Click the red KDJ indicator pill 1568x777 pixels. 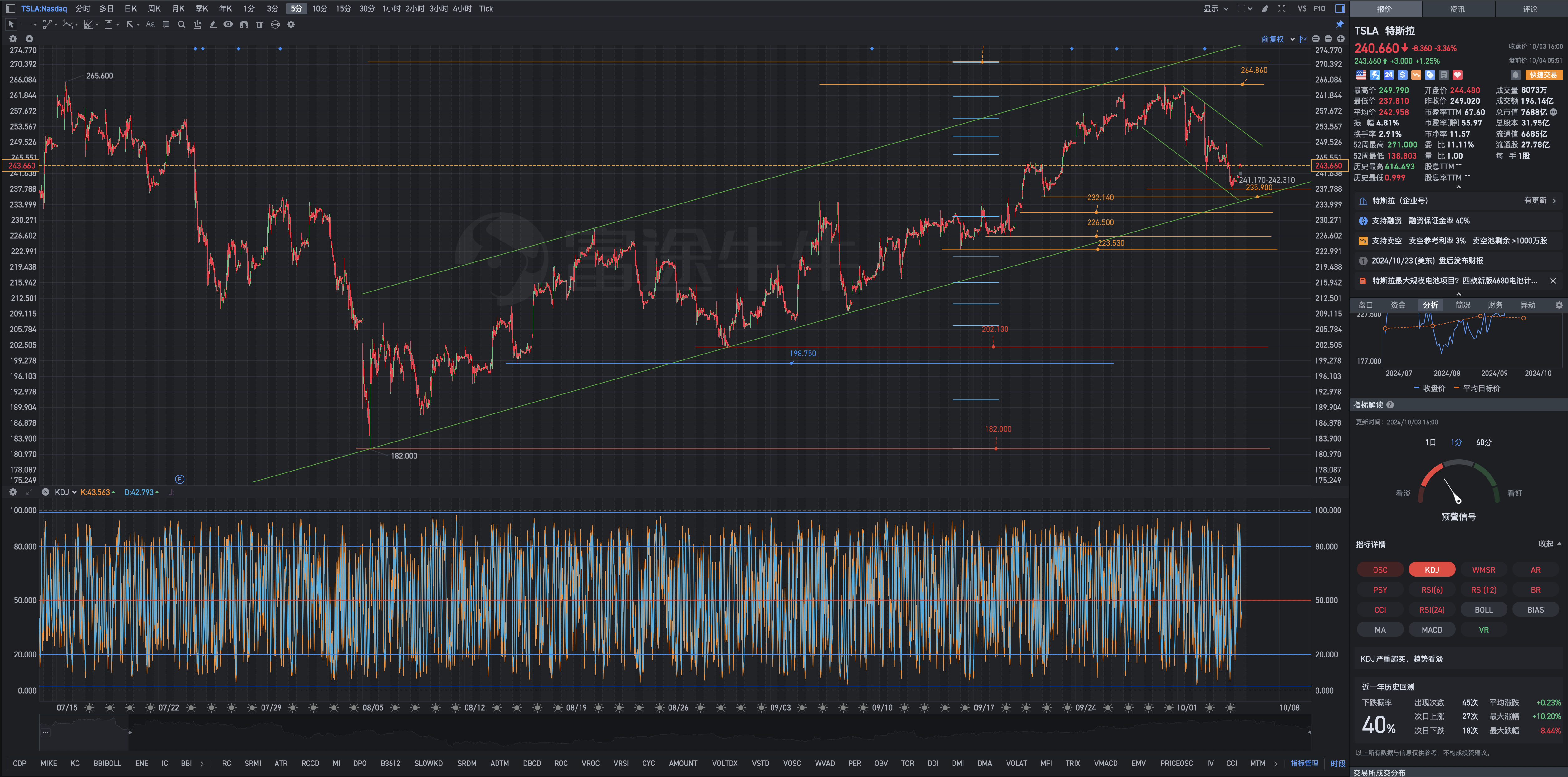(x=1432, y=569)
